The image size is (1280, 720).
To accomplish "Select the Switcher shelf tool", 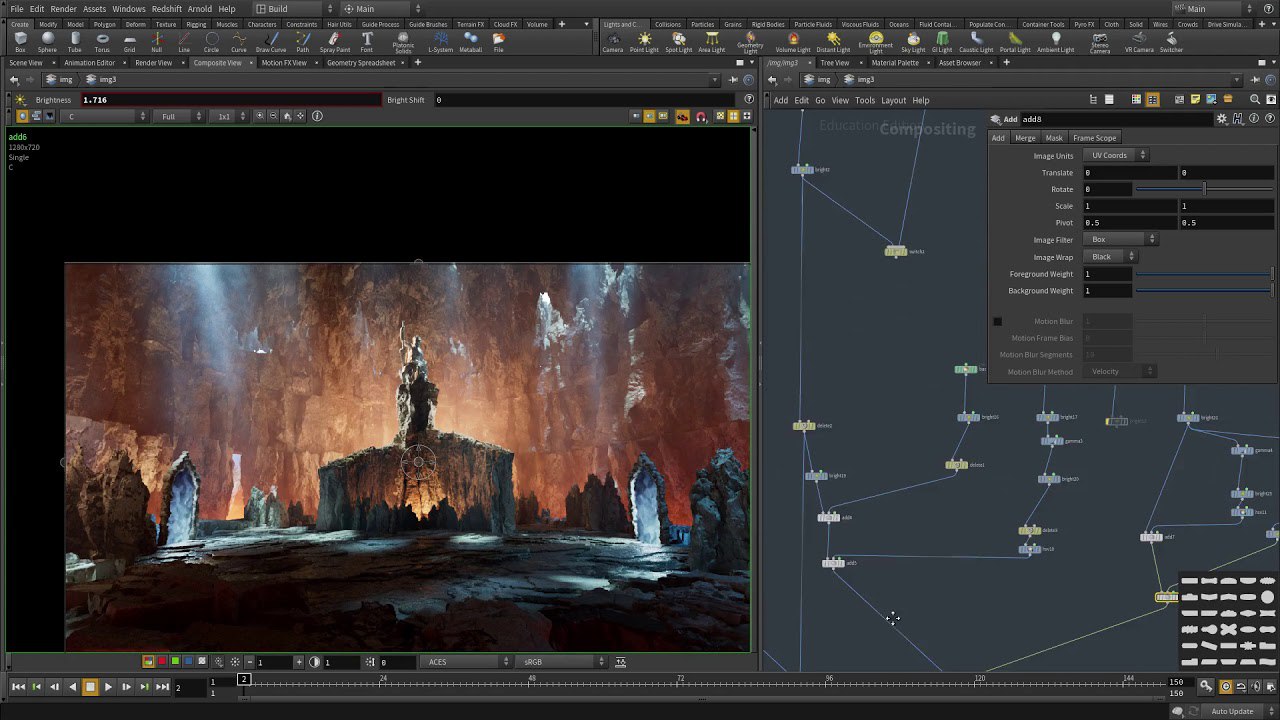I will [1171, 42].
